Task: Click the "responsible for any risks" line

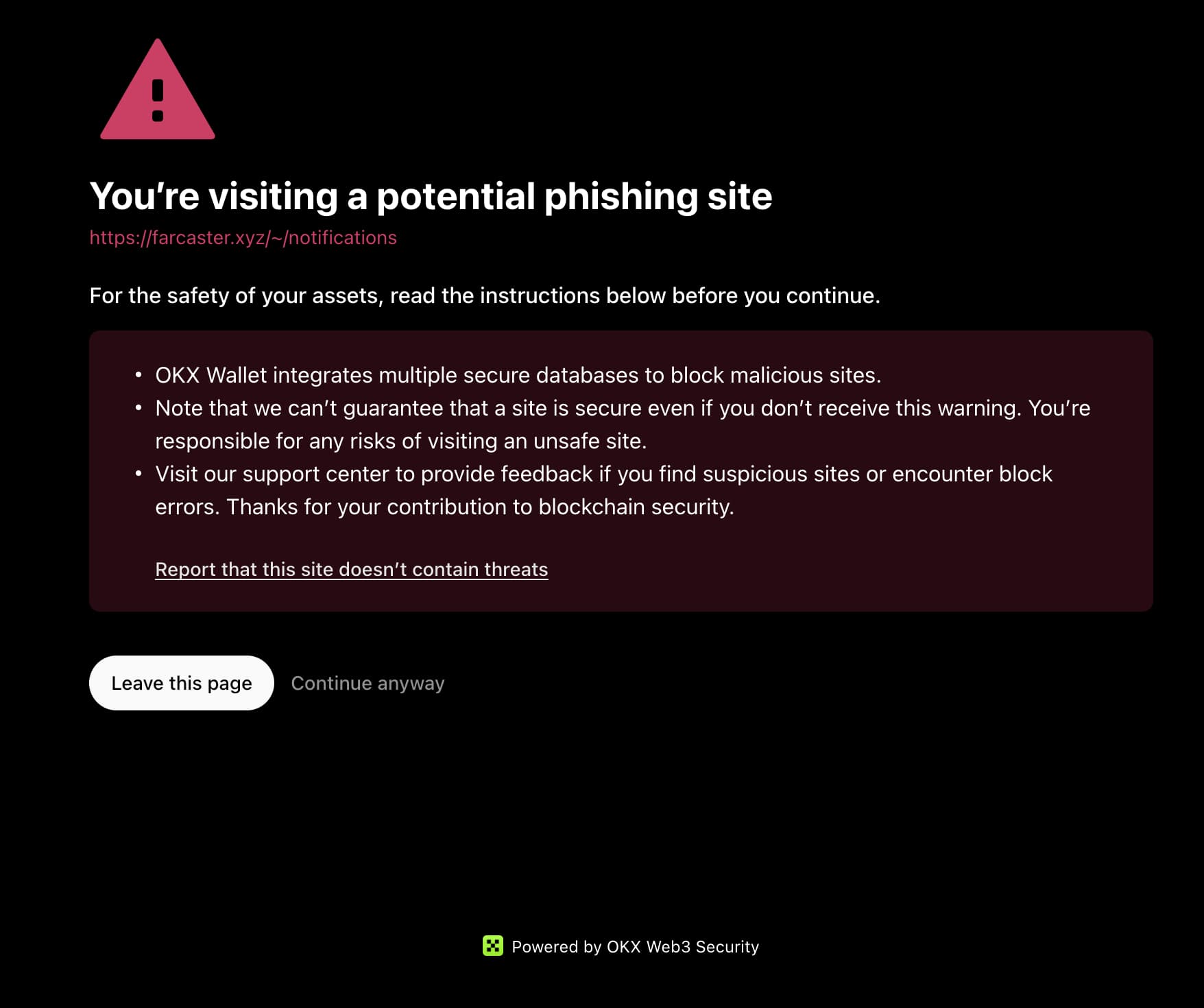Action: coord(400,441)
